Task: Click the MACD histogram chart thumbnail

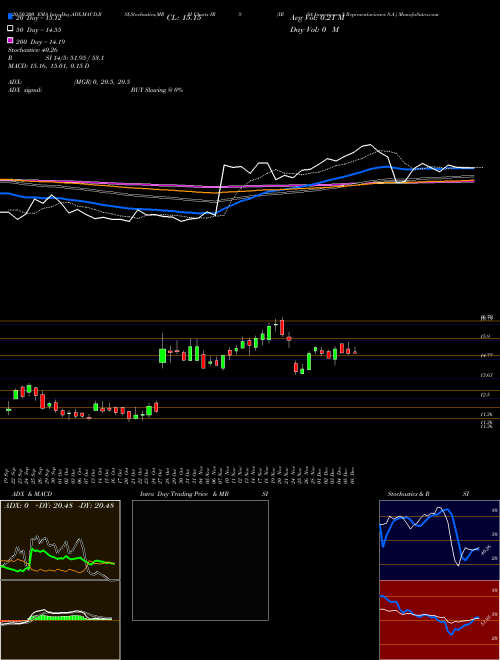Action: [60, 620]
